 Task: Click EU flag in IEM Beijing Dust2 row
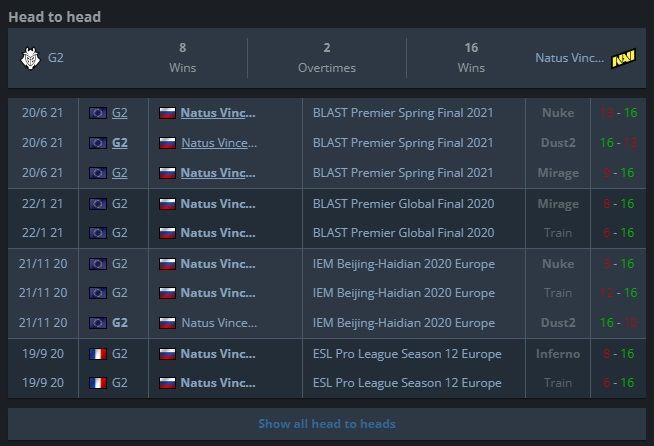click(x=98, y=323)
